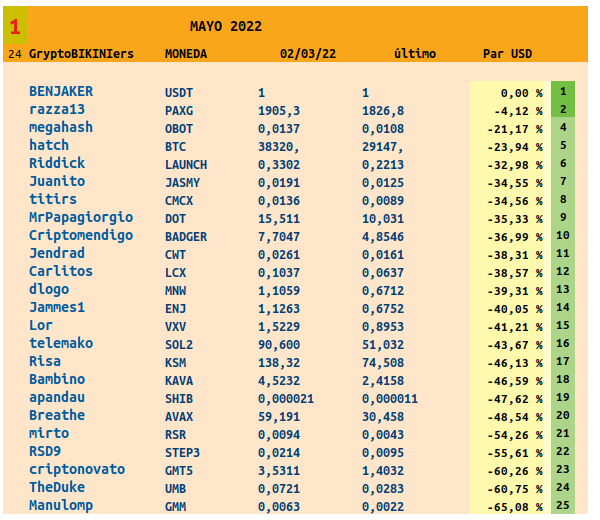Click the dark green rank 1 cell
The height and width of the screenshot is (520, 600).
563,91
